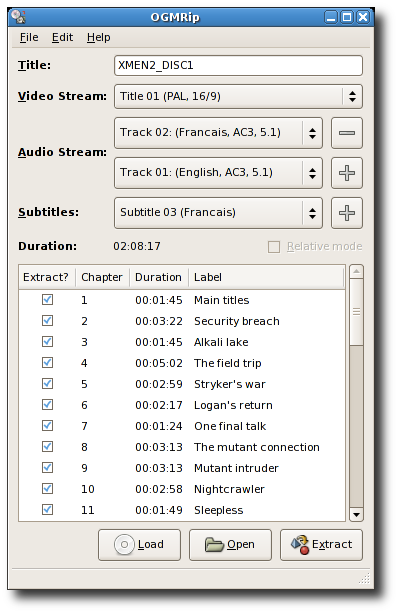Open the Video Stream dropdown Title 01
398x613 pixels.
pos(238,96)
